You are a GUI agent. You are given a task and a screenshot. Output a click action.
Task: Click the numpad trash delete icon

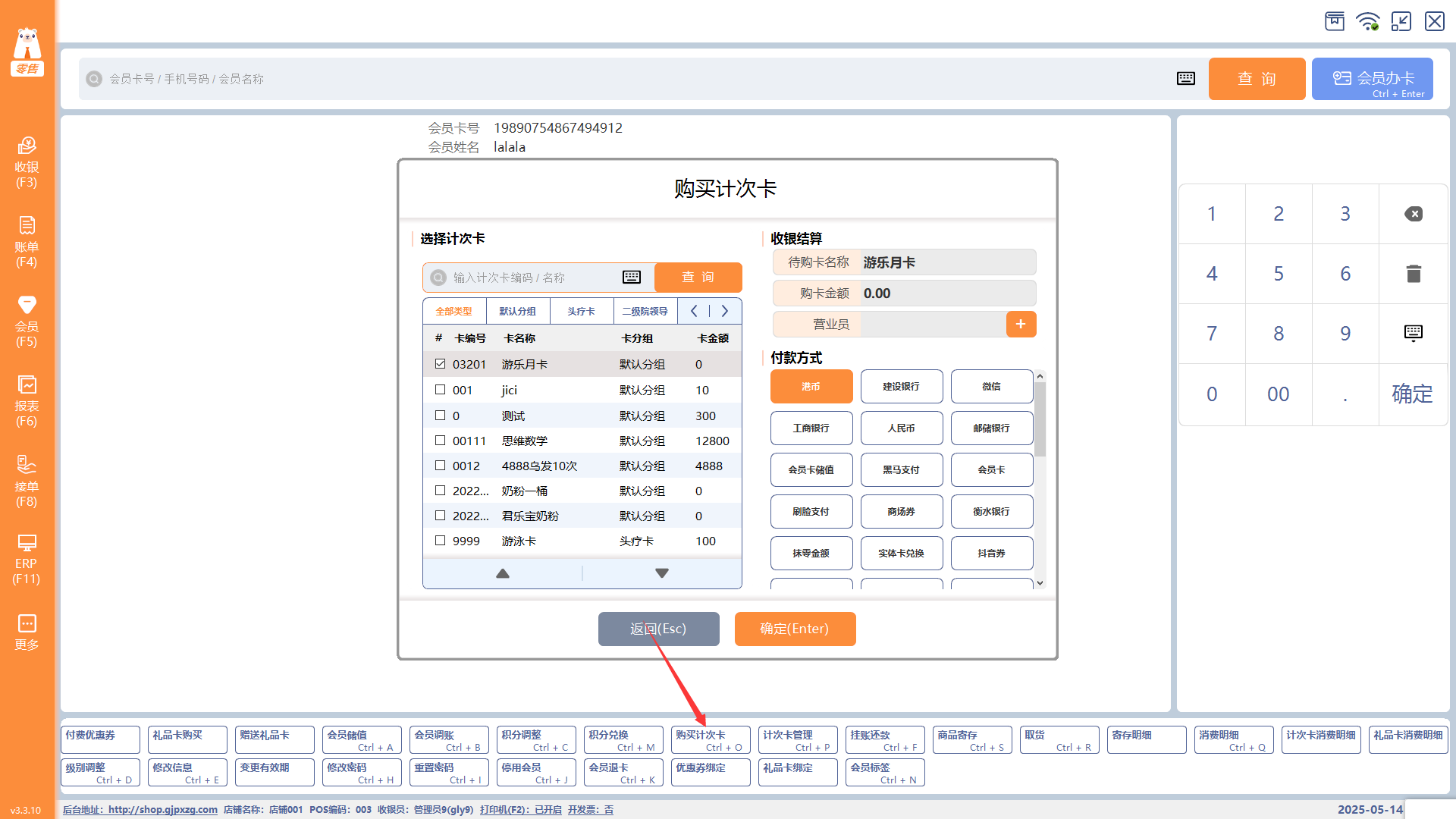(1413, 274)
